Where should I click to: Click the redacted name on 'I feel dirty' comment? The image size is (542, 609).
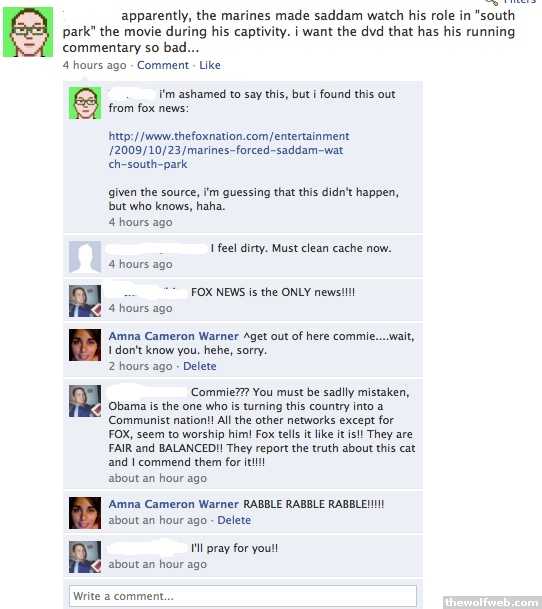(156, 249)
